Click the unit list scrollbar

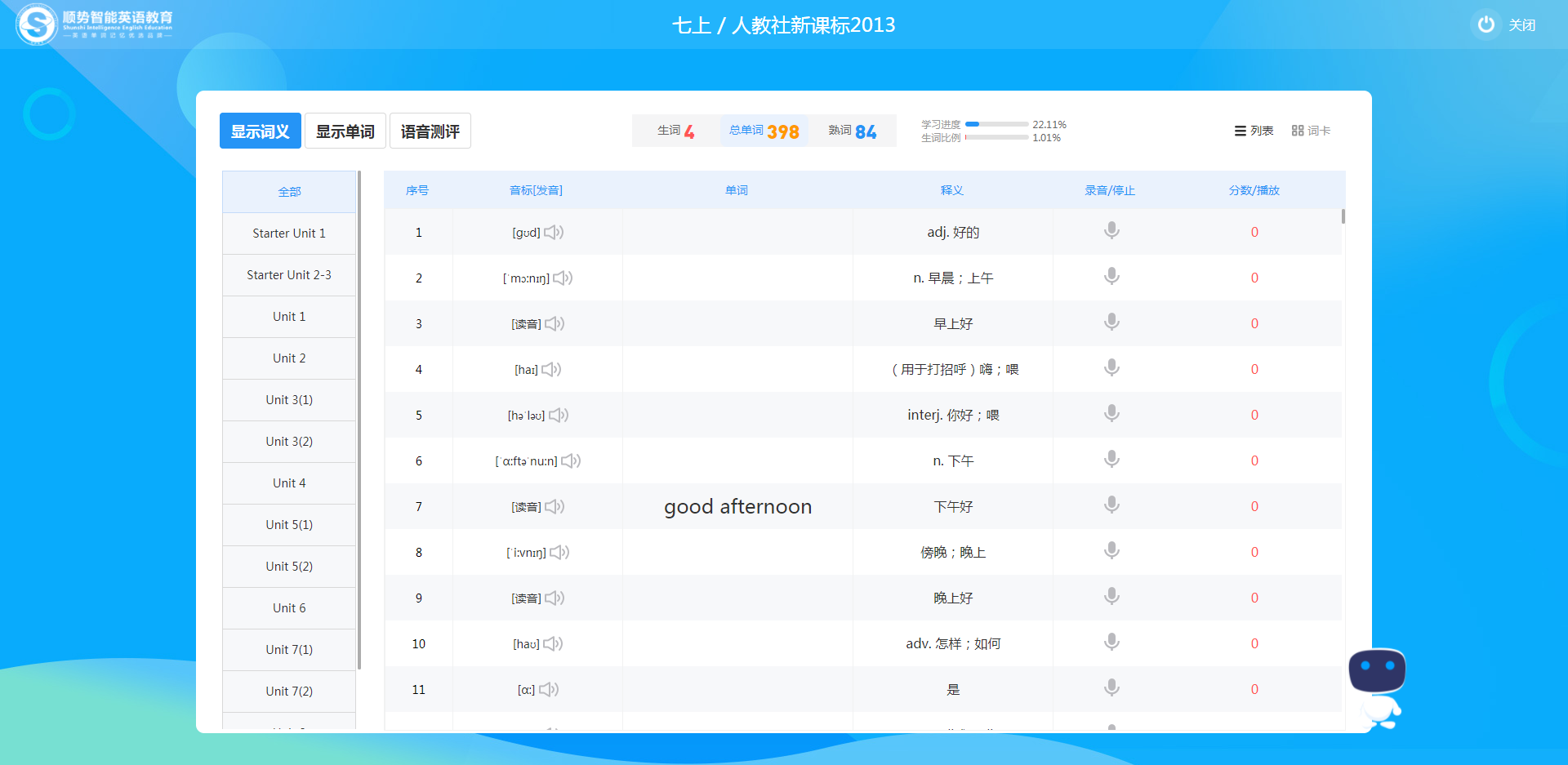click(359, 420)
